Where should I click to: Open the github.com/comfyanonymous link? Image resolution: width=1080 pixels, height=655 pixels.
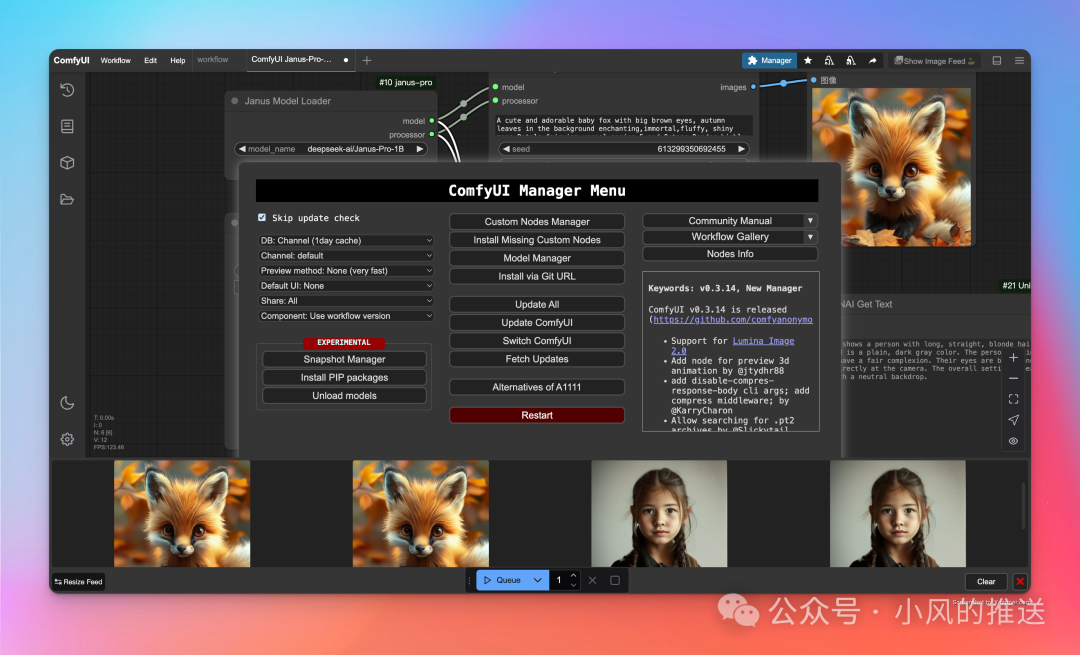pos(733,320)
